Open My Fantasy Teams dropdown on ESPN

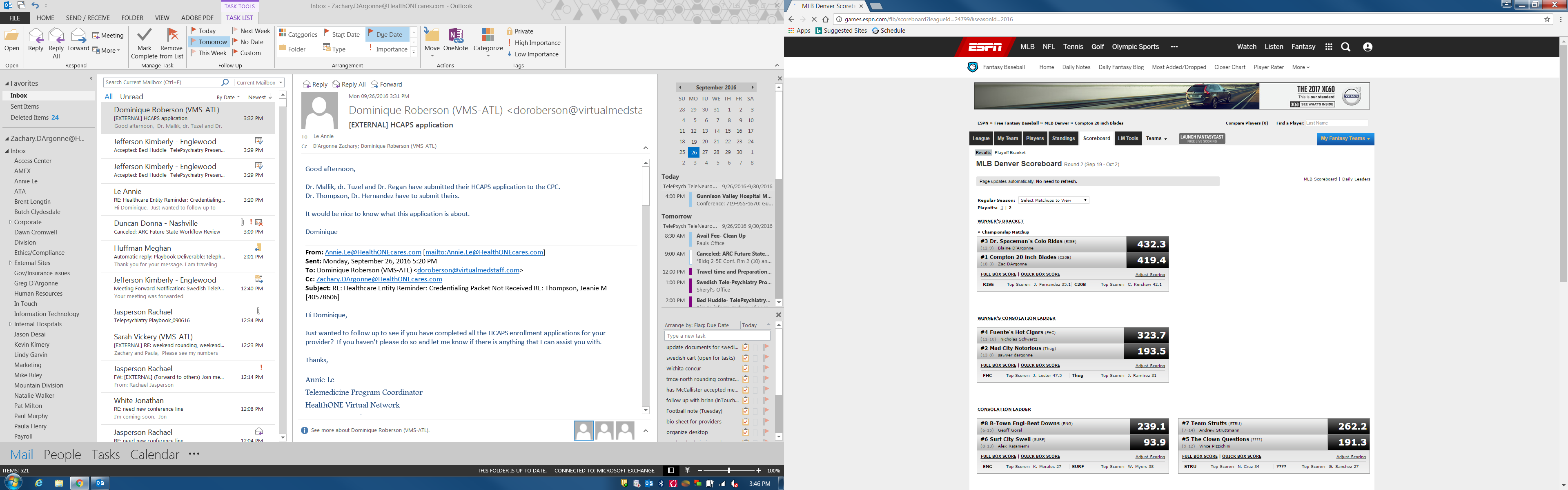1345,139
